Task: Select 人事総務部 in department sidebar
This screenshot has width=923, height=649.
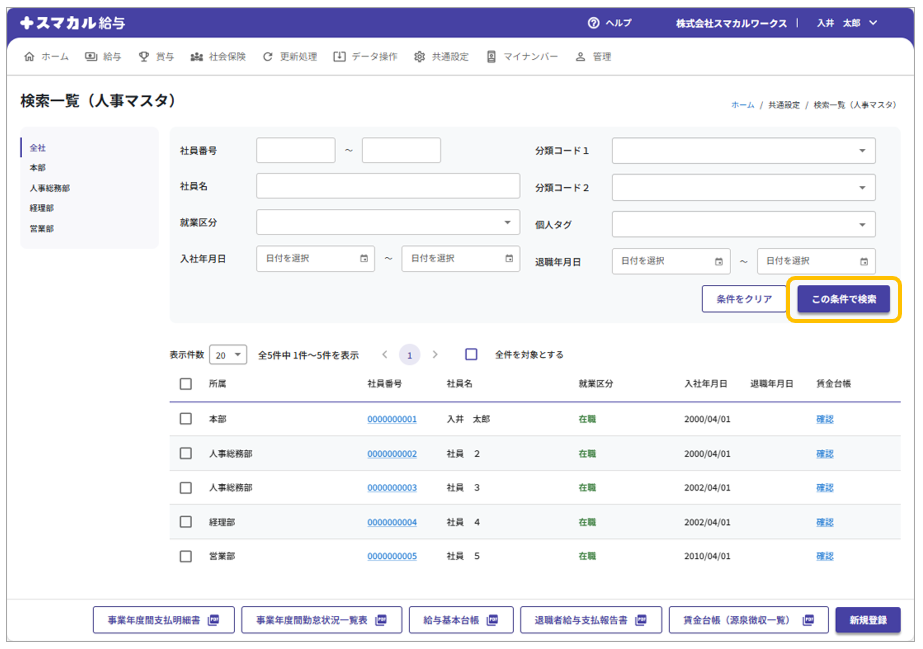Action: coord(50,188)
